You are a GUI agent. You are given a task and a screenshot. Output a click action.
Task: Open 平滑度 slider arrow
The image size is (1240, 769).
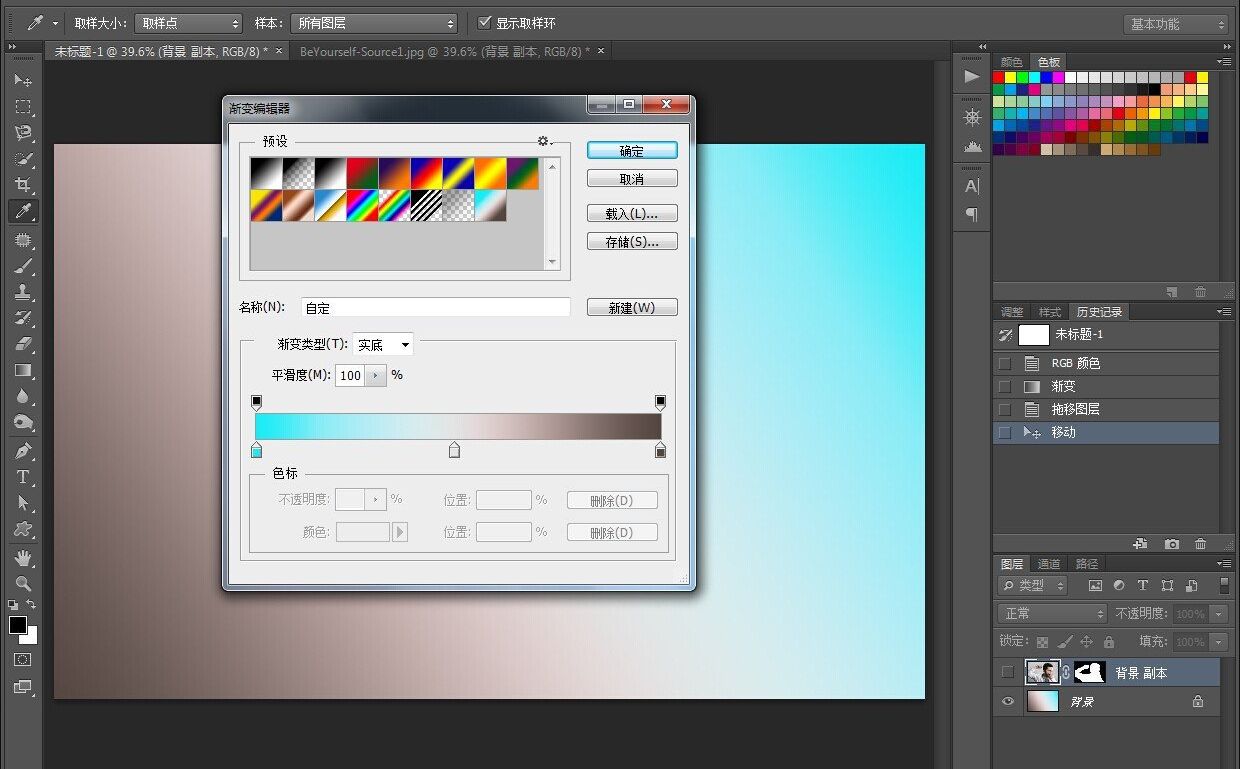376,375
